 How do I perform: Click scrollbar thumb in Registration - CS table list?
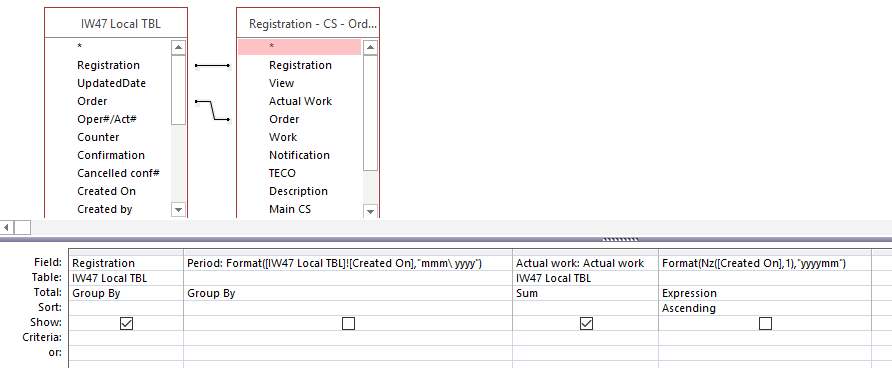point(370,113)
